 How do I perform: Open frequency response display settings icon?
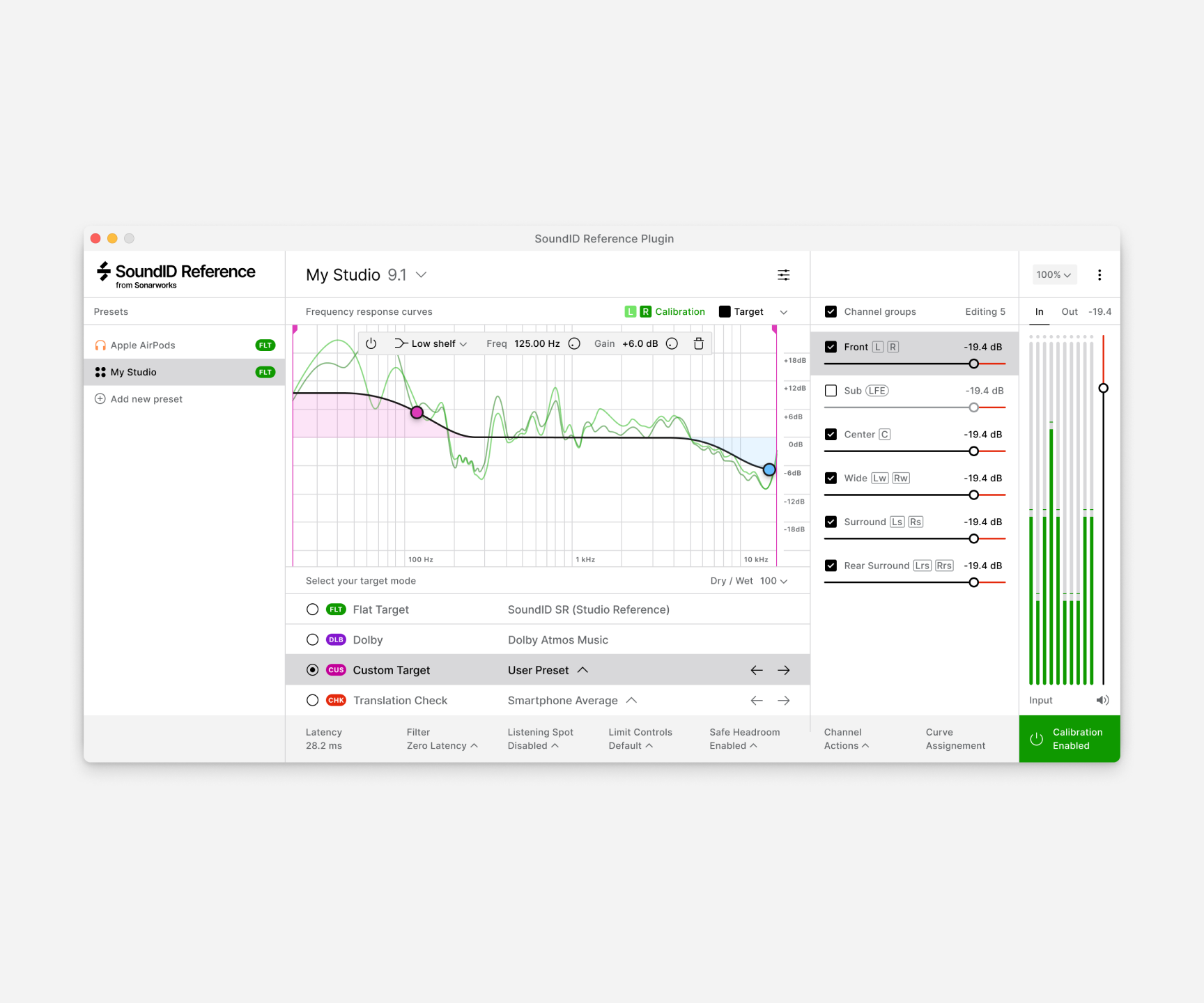(x=783, y=274)
